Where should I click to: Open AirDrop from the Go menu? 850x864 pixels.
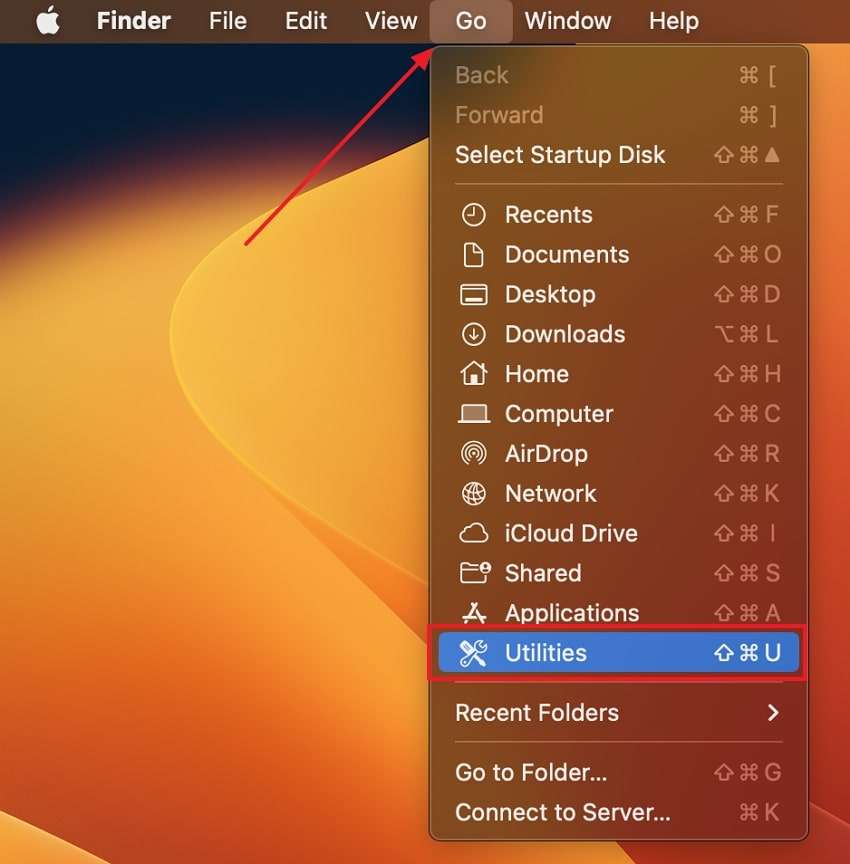tap(618, 453)
